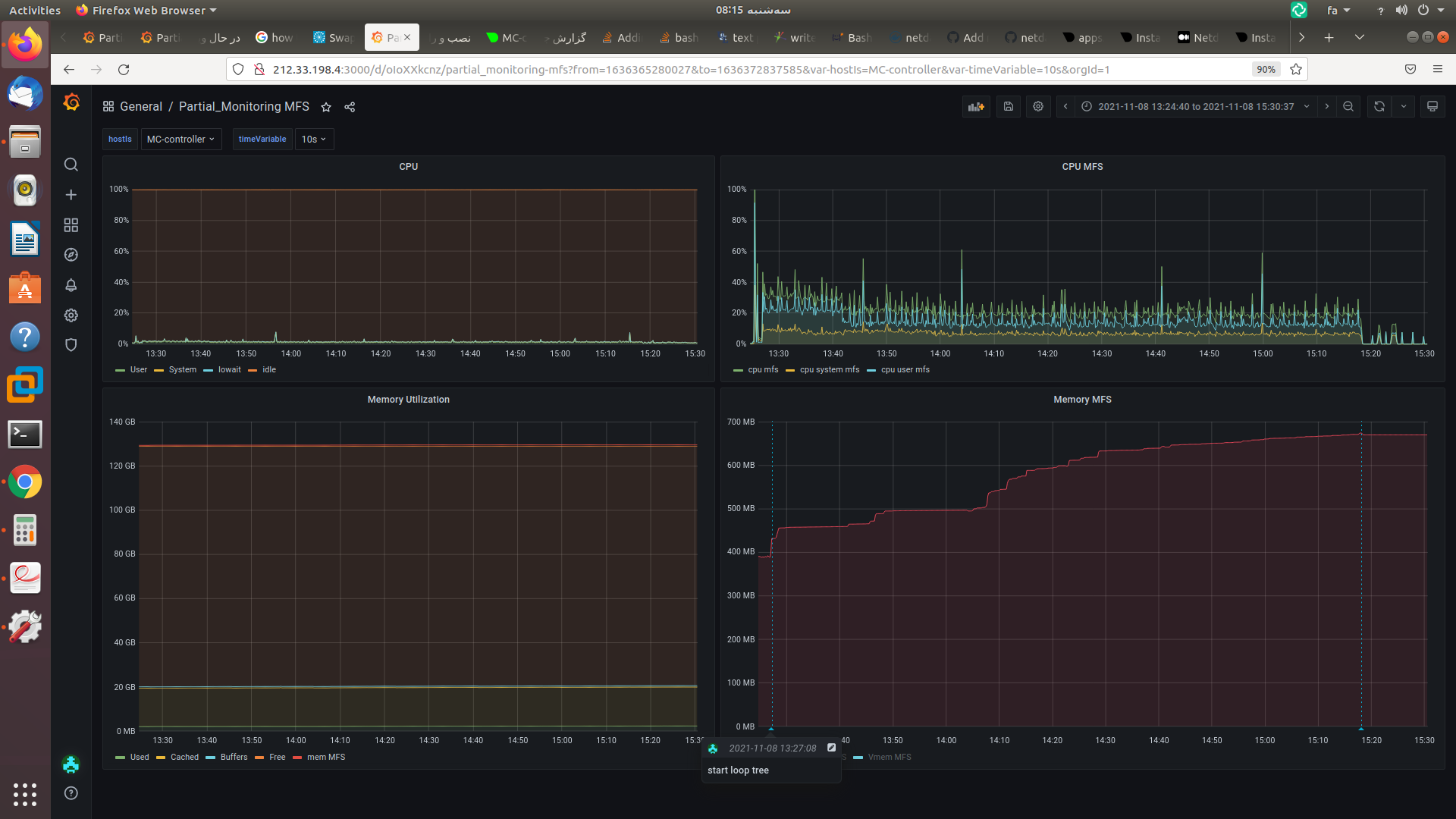
Task: Click the General folder breadcrumb link
Action: (x=141, y=107)
